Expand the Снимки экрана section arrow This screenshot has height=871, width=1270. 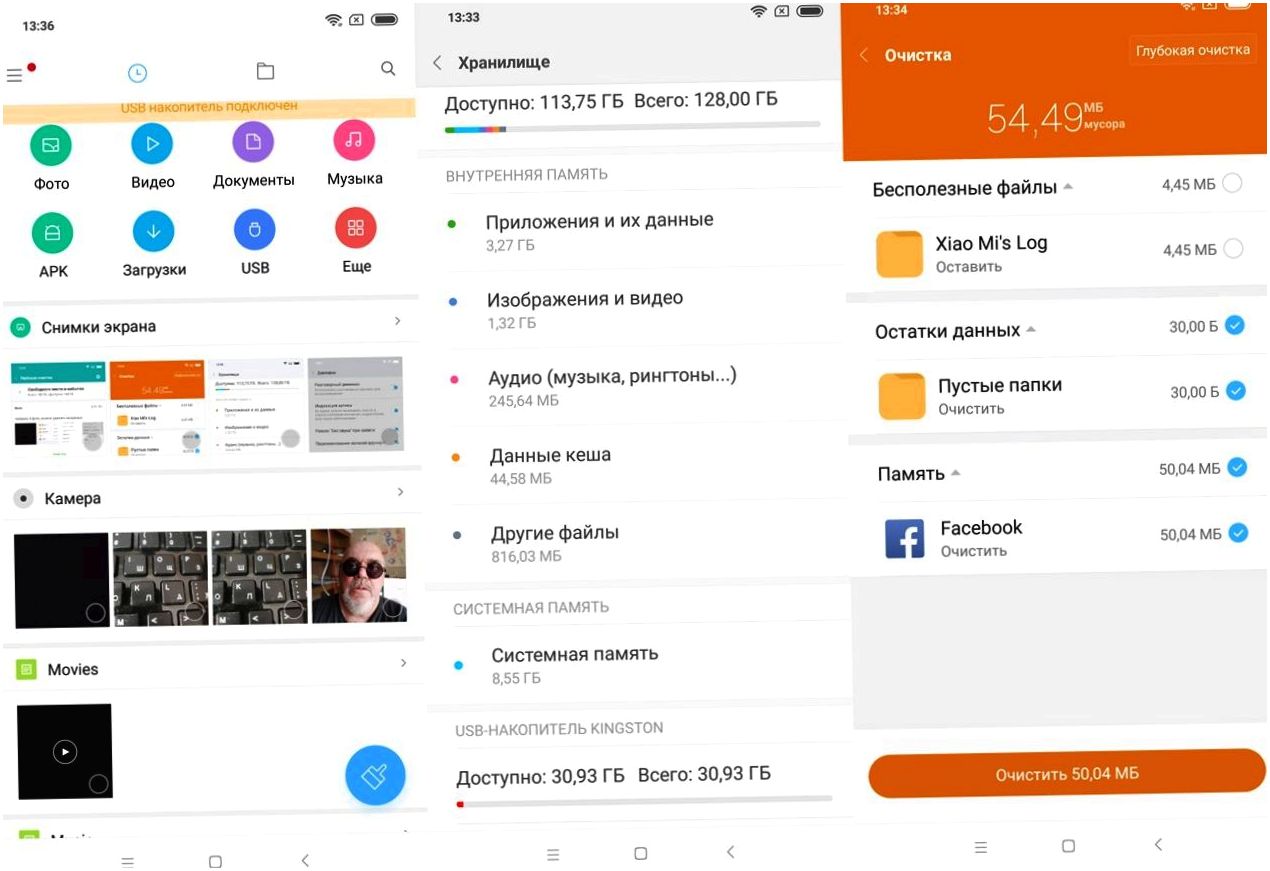(x=397, y=321)
